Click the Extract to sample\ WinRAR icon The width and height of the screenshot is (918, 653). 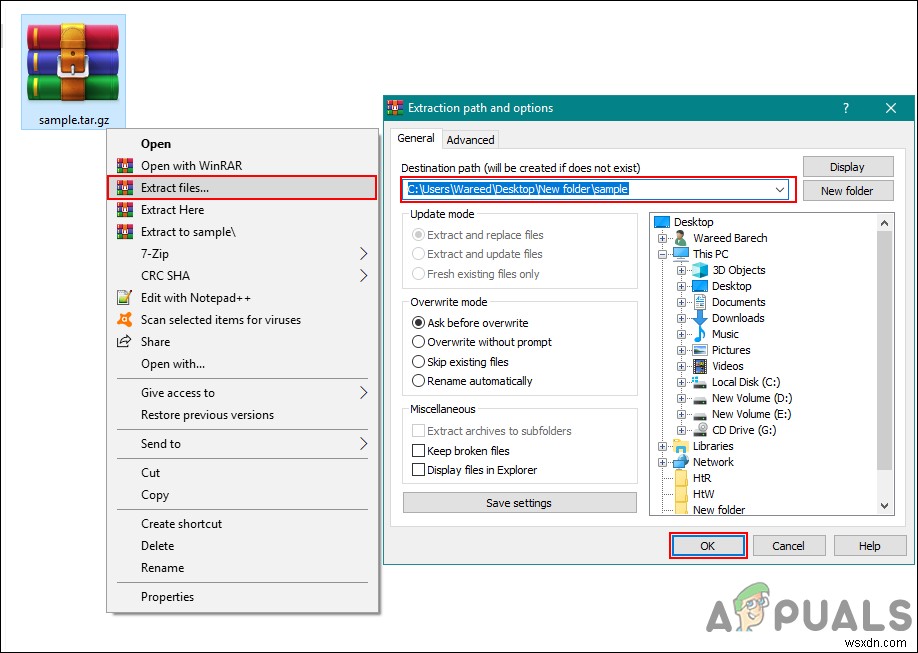[124, 232]
